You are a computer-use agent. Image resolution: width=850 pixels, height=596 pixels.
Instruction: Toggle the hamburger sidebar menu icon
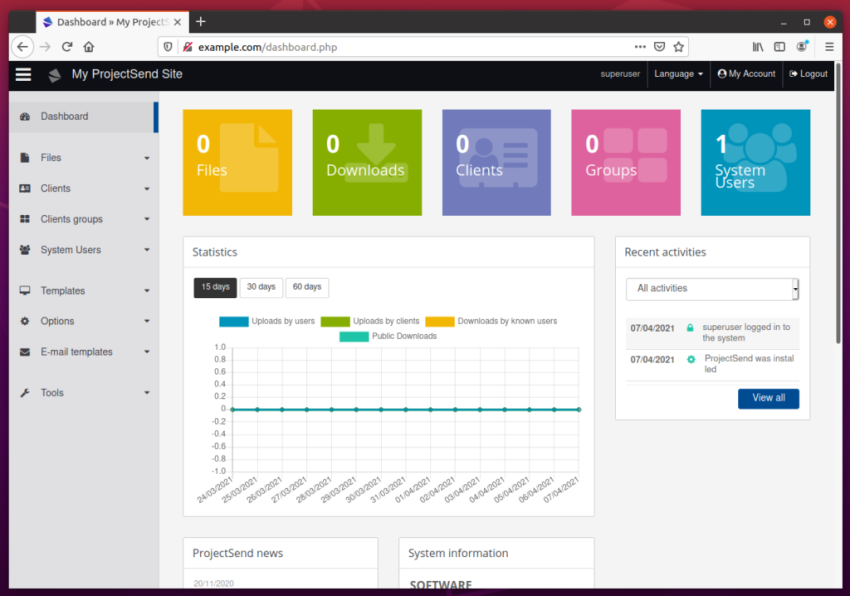pos(23,74)
